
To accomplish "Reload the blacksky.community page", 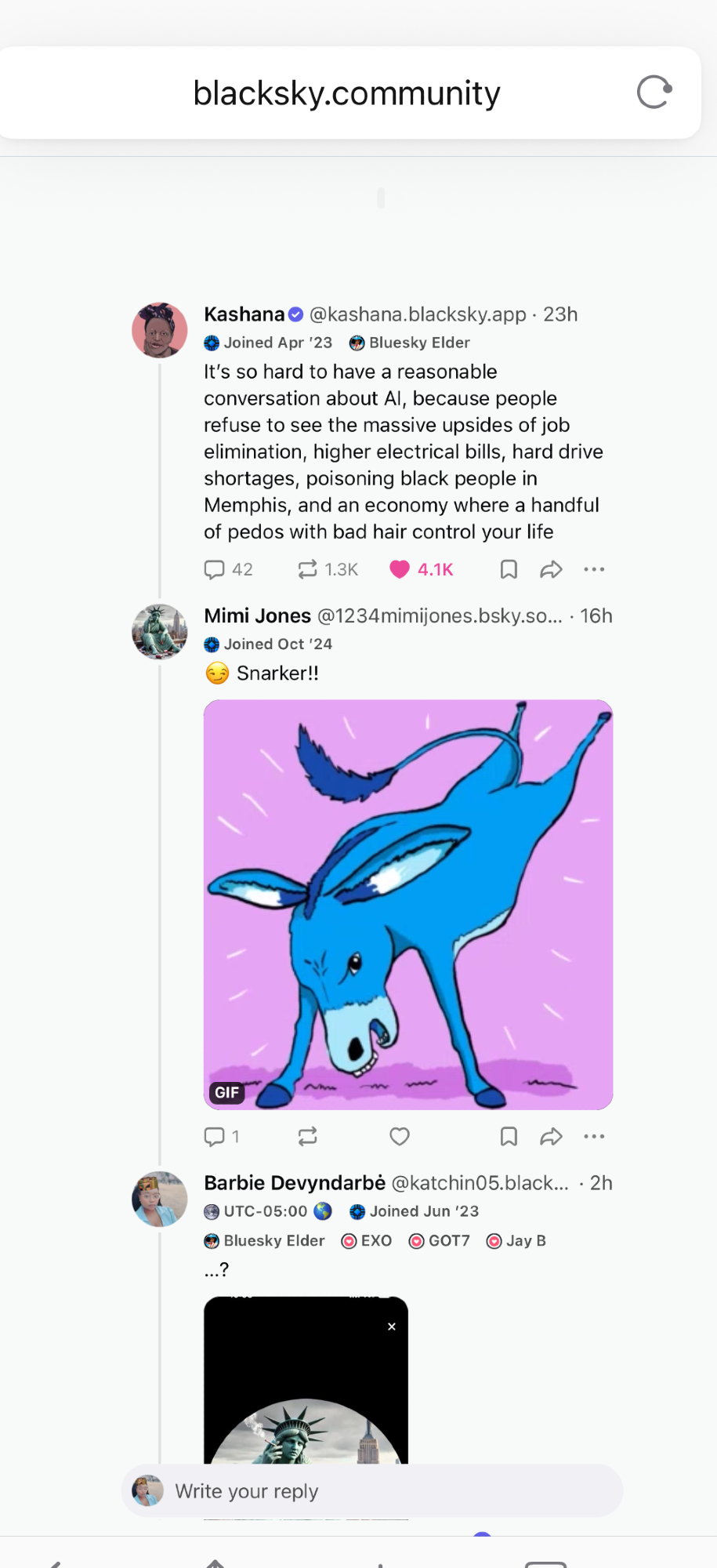I will [654, 93].
